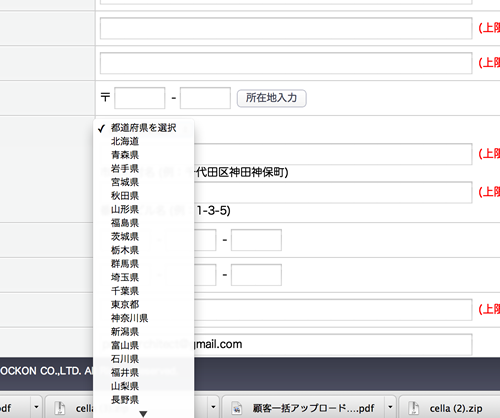This screenshot has width=500, height=418.
Task: Focus the second postal code field
Action: (x=205, y=98)
